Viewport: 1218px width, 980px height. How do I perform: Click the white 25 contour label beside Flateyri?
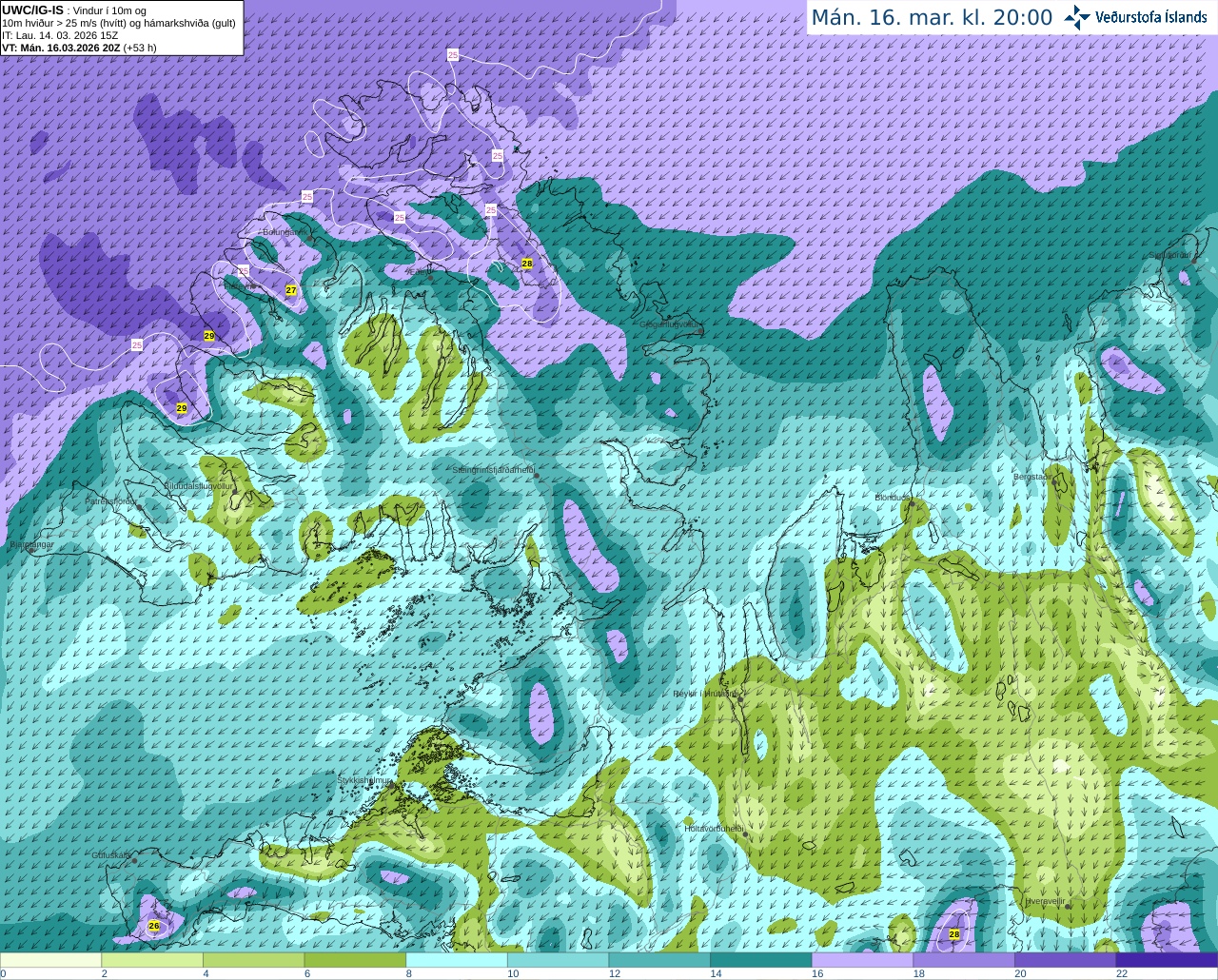click(244, 271)
